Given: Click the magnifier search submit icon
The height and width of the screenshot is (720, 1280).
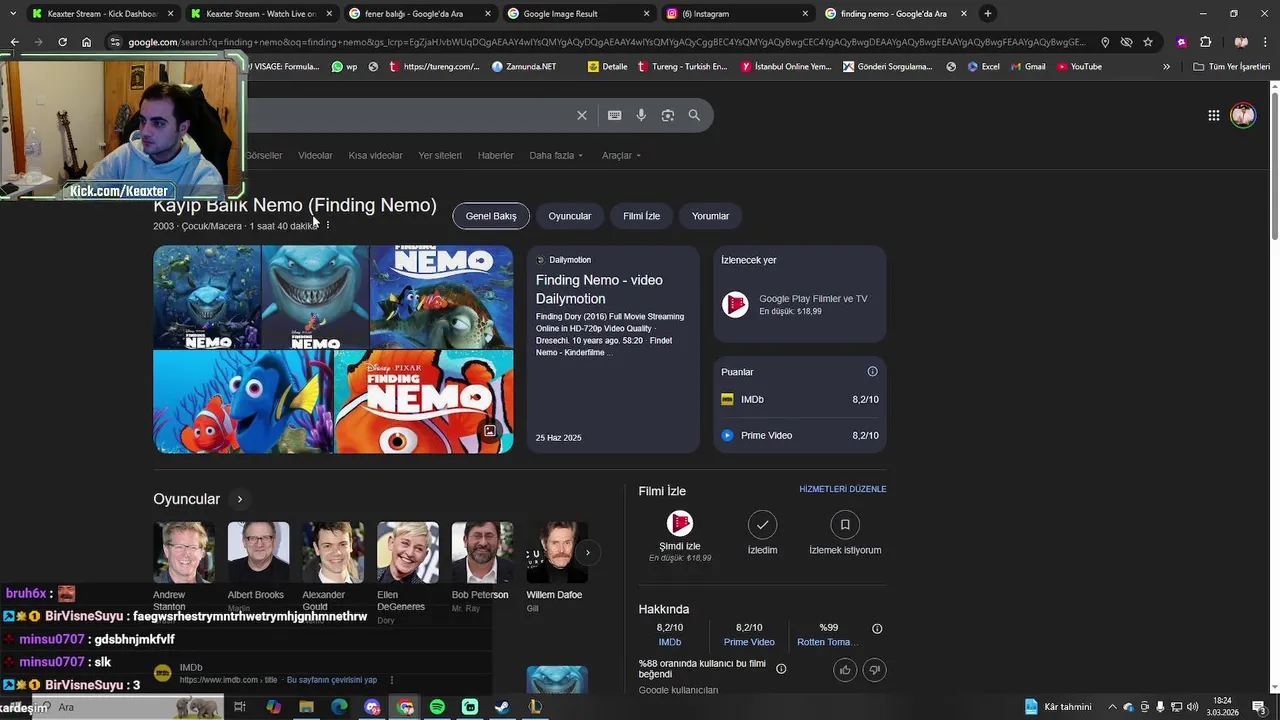Looking at the screenshot, I should pos(694,115).
